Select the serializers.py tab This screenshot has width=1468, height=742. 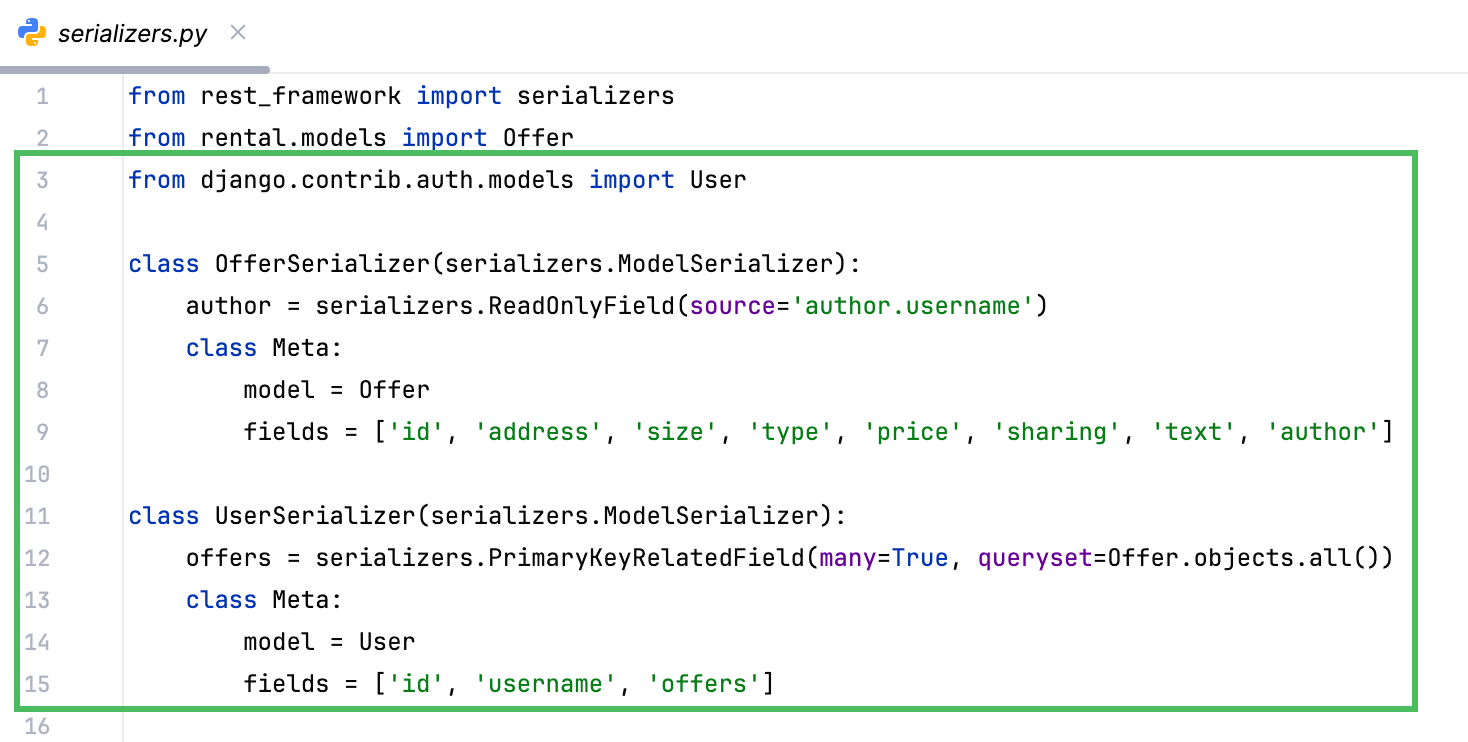pos(132,32)
